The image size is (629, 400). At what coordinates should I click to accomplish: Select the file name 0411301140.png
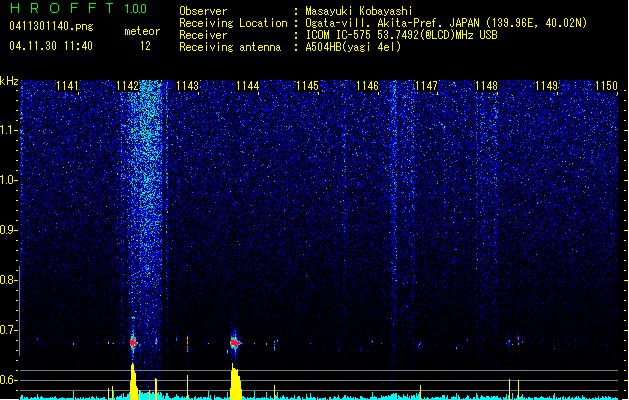51,26
